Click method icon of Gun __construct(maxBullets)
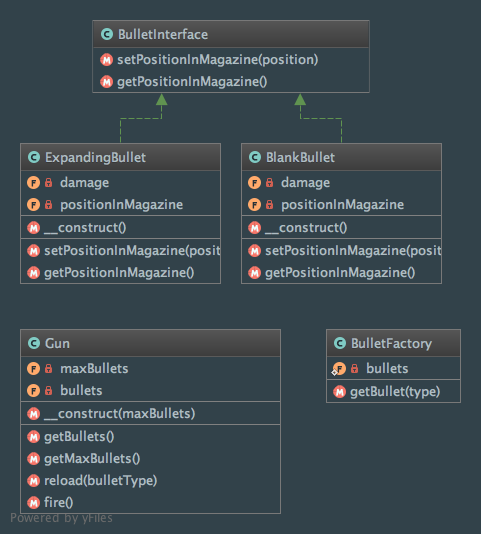 [33, 414]
